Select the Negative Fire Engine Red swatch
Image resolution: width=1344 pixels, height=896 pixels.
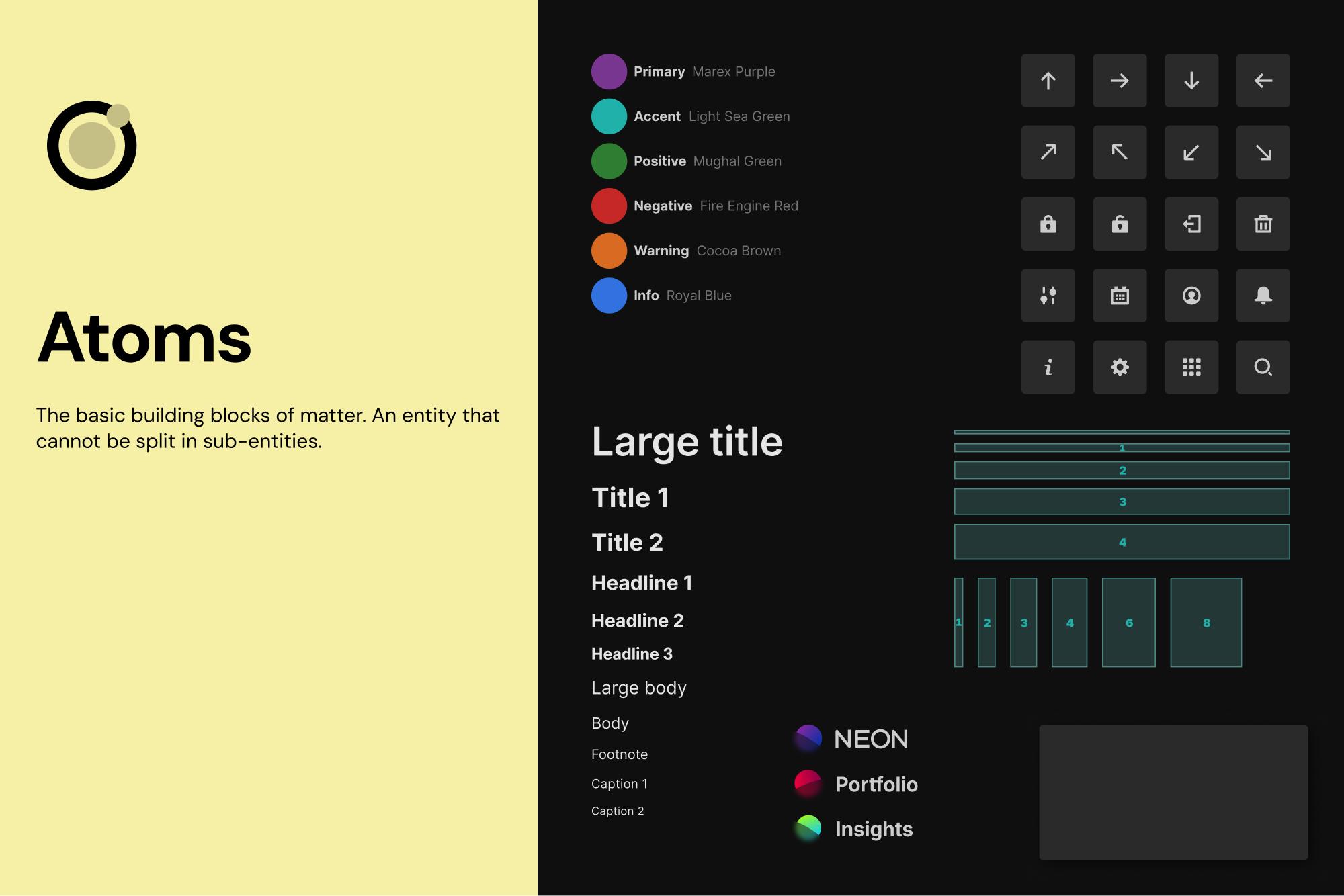pos(609,206)
